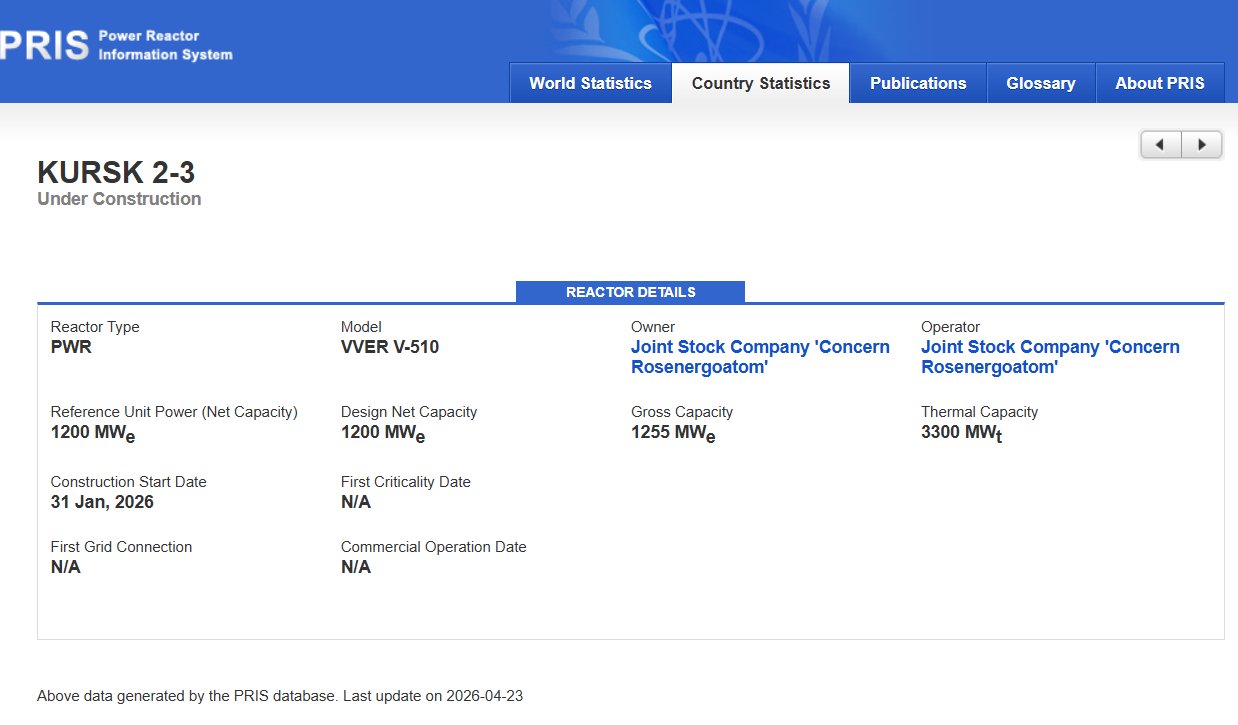Click the PWR reactor type value
This screenshot has height=725, width=1238.
click(x=71, y=347)
